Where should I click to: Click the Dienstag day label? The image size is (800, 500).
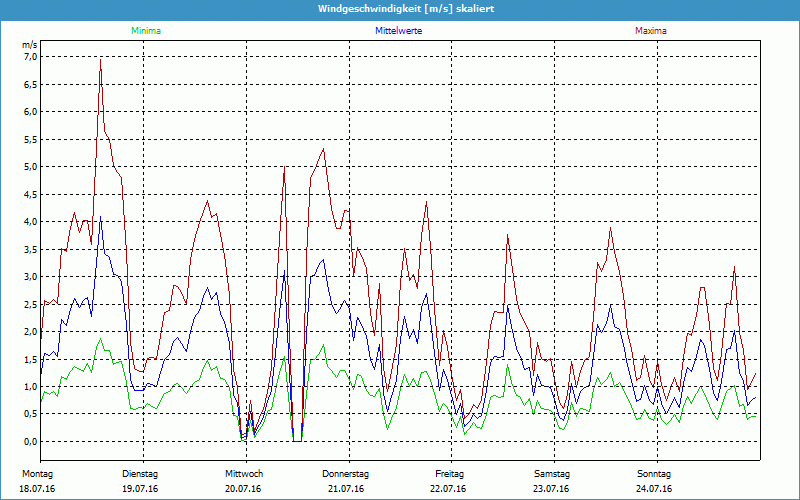pos(140,474)
